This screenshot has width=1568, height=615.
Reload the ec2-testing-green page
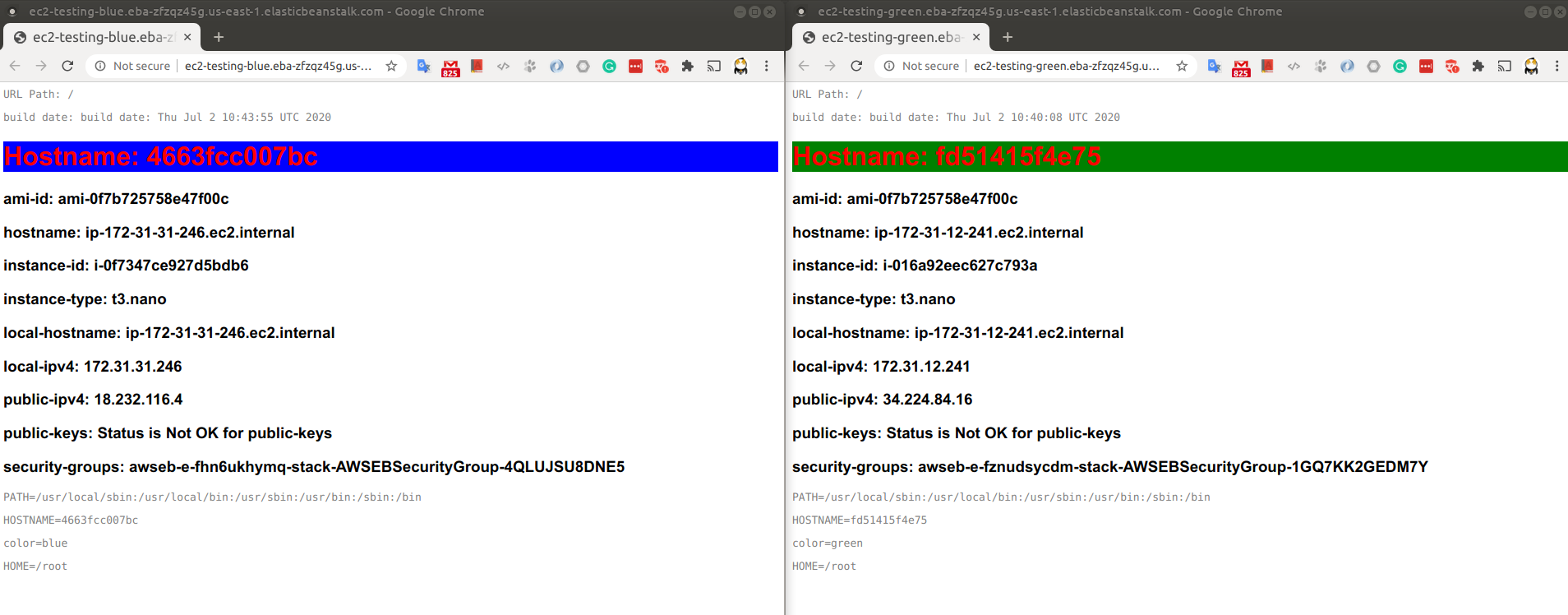856,66
